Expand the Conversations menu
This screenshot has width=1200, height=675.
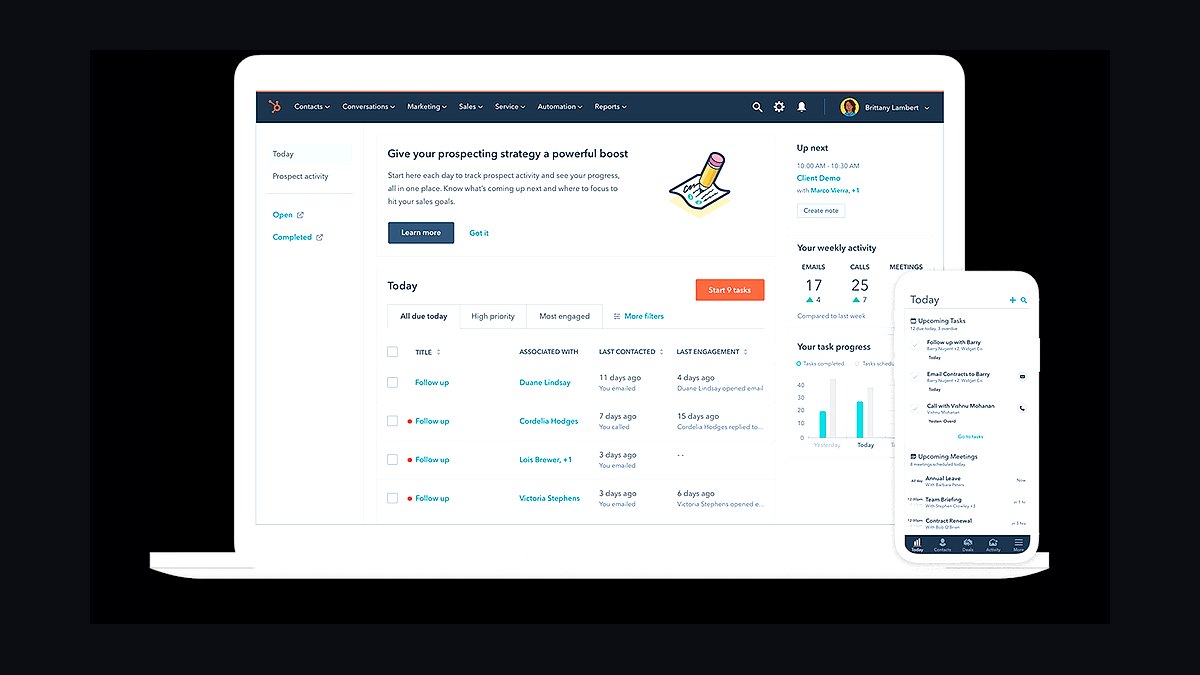click(x=369, y=107)
